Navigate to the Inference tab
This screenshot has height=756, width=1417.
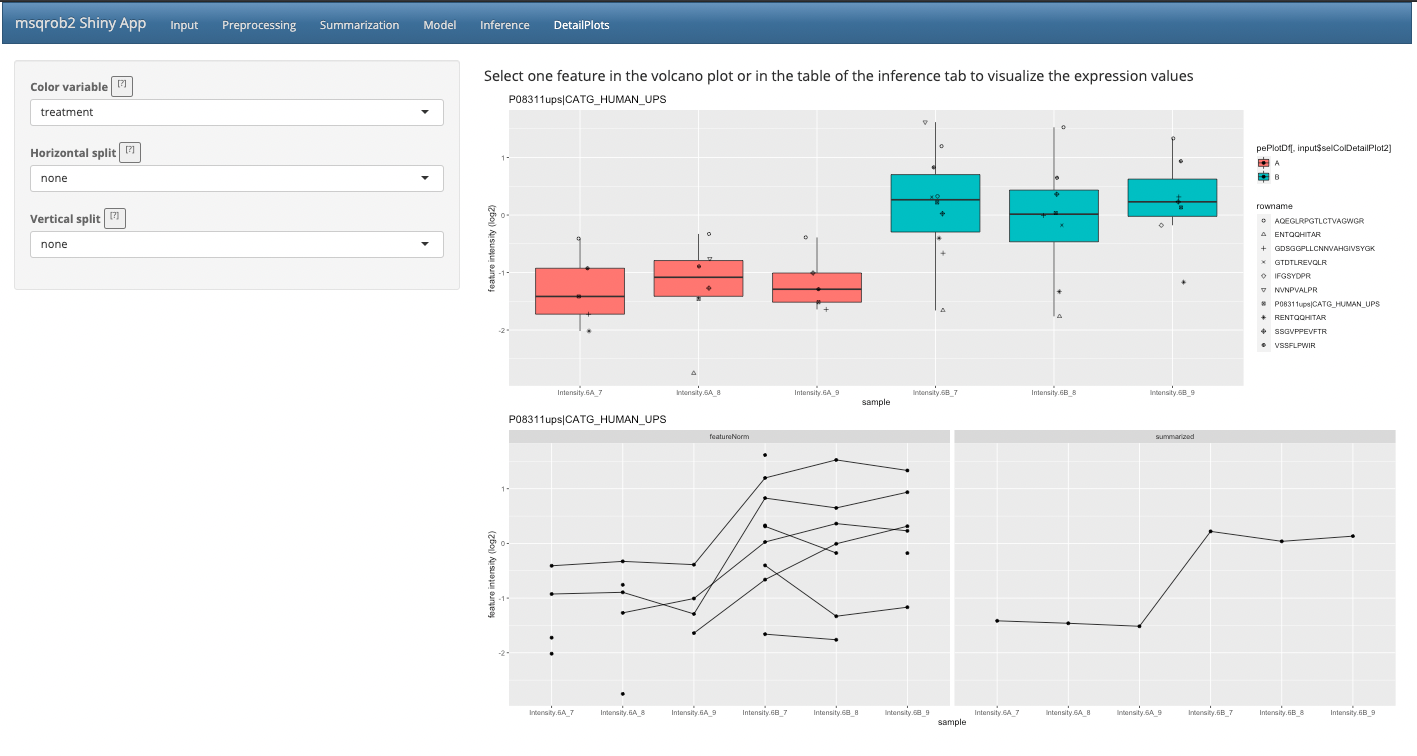504,25
